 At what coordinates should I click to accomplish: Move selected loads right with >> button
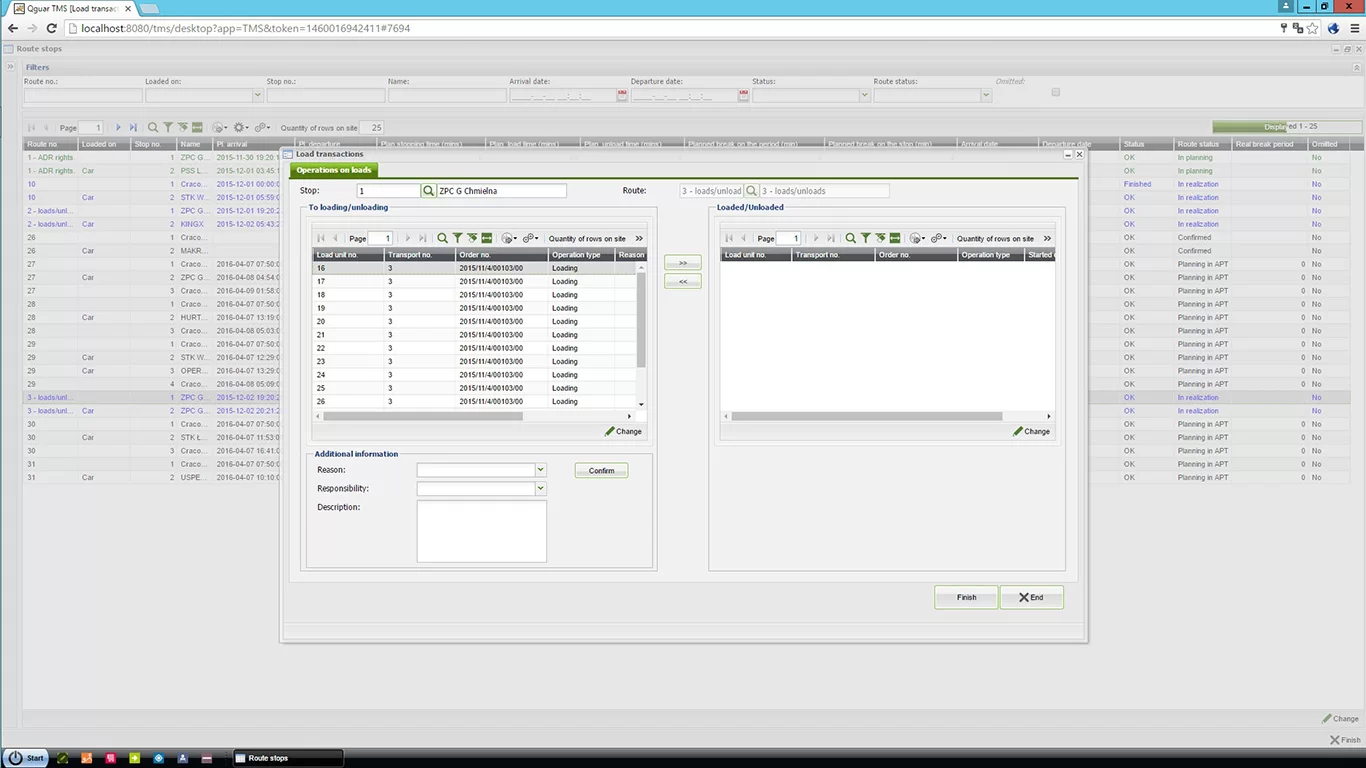click(683, 262)
